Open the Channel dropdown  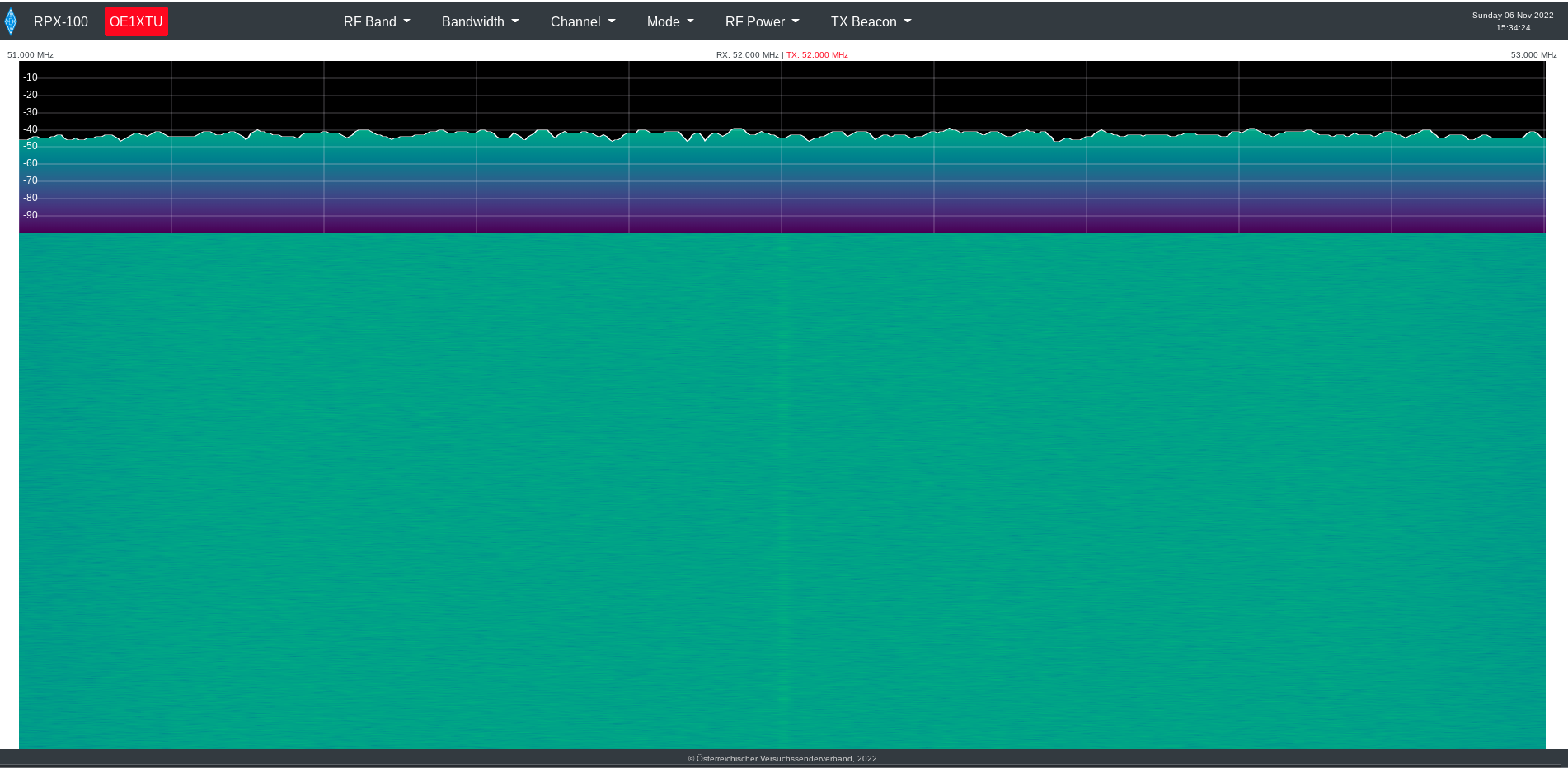click(583, 21)
